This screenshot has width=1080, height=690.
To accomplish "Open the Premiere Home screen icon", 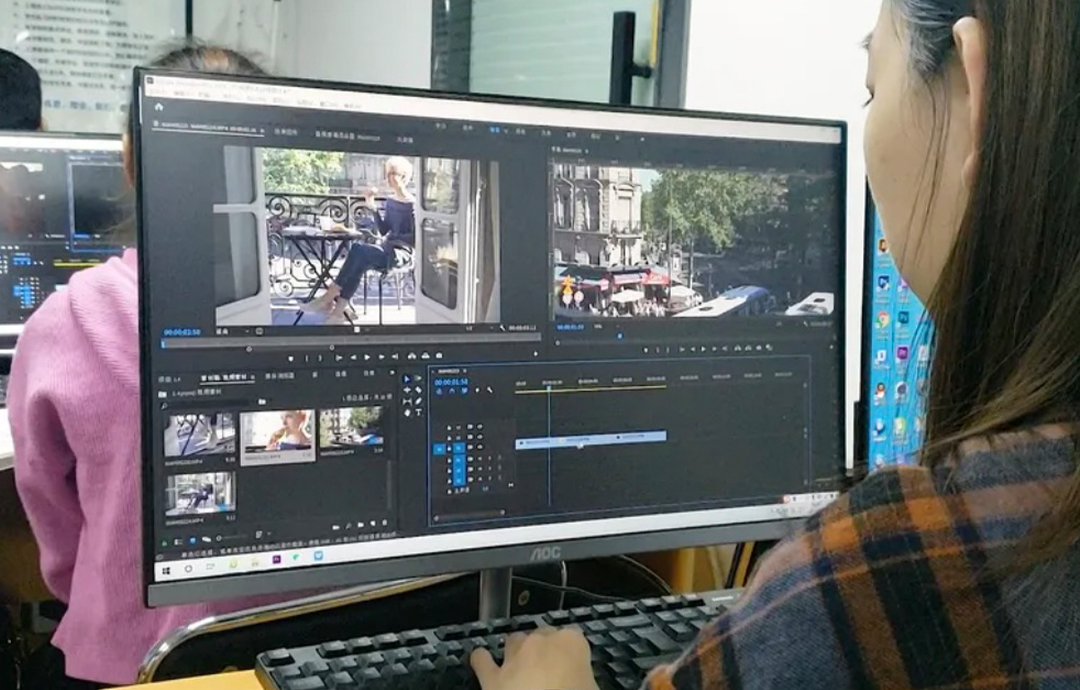I will [158, 107].
